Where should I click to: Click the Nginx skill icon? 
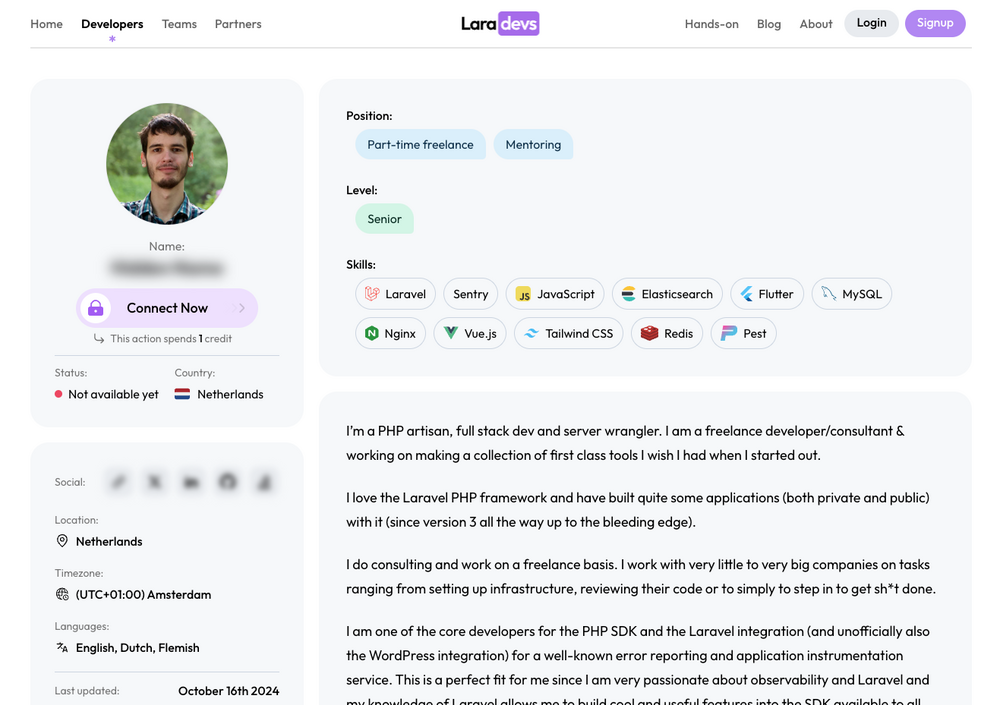pyautogui.click(x=372, y=334)
